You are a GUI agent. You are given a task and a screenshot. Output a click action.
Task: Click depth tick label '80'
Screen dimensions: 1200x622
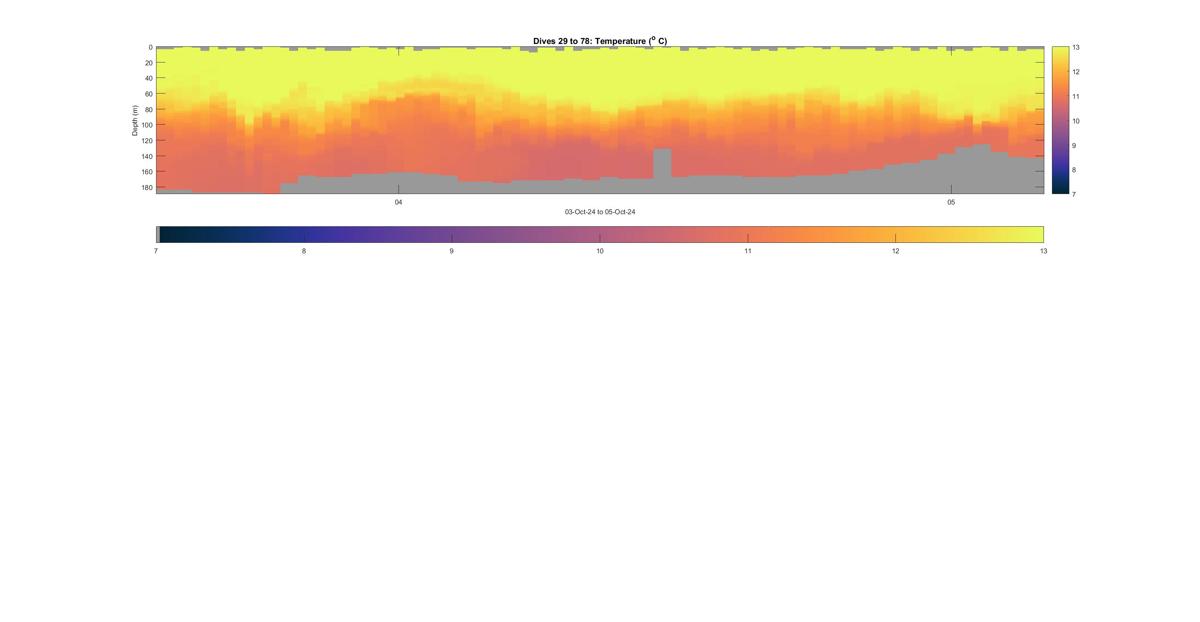click(148, 109)
